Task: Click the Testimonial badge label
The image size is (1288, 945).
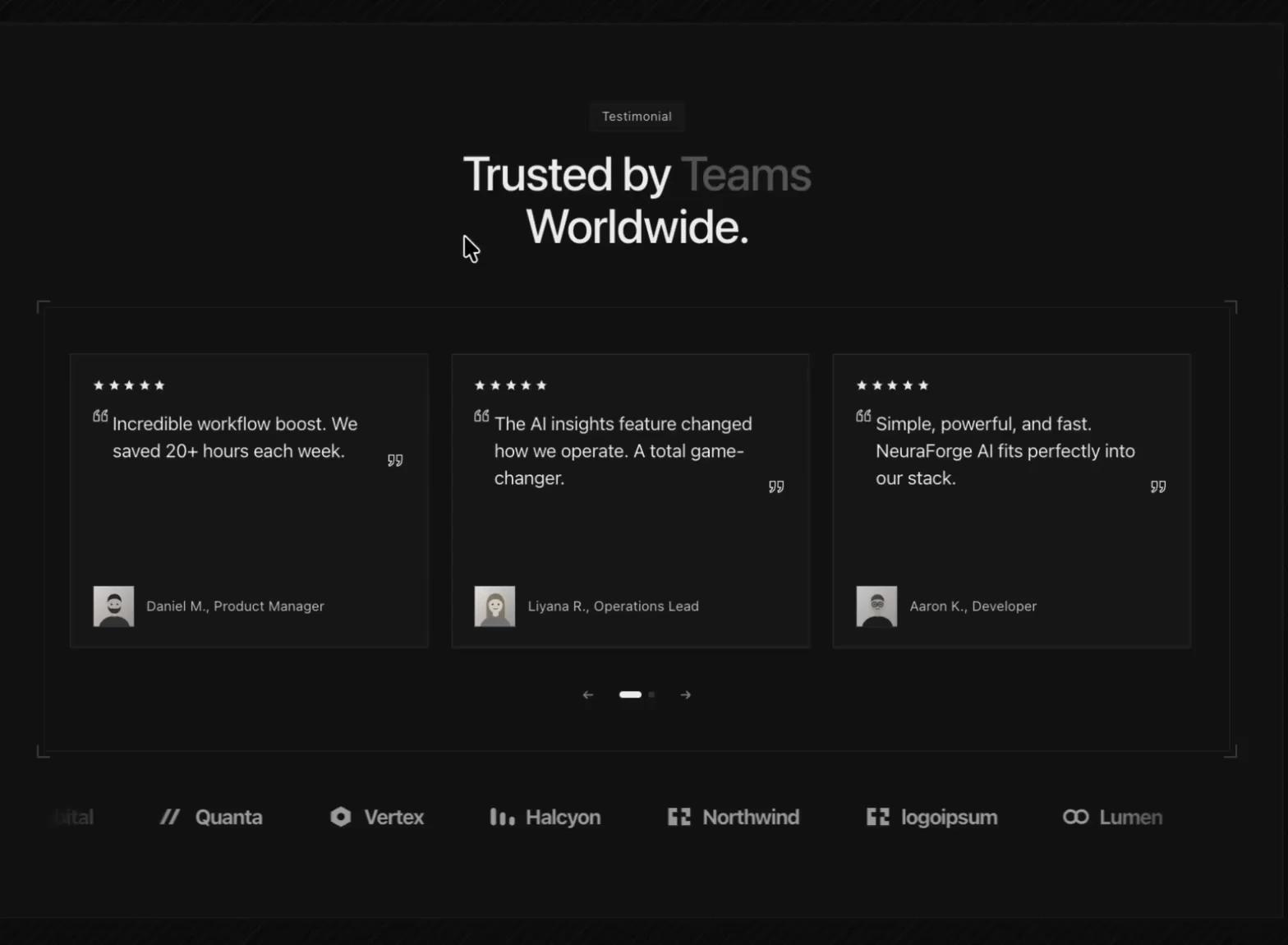Action: tap(637, 117)
